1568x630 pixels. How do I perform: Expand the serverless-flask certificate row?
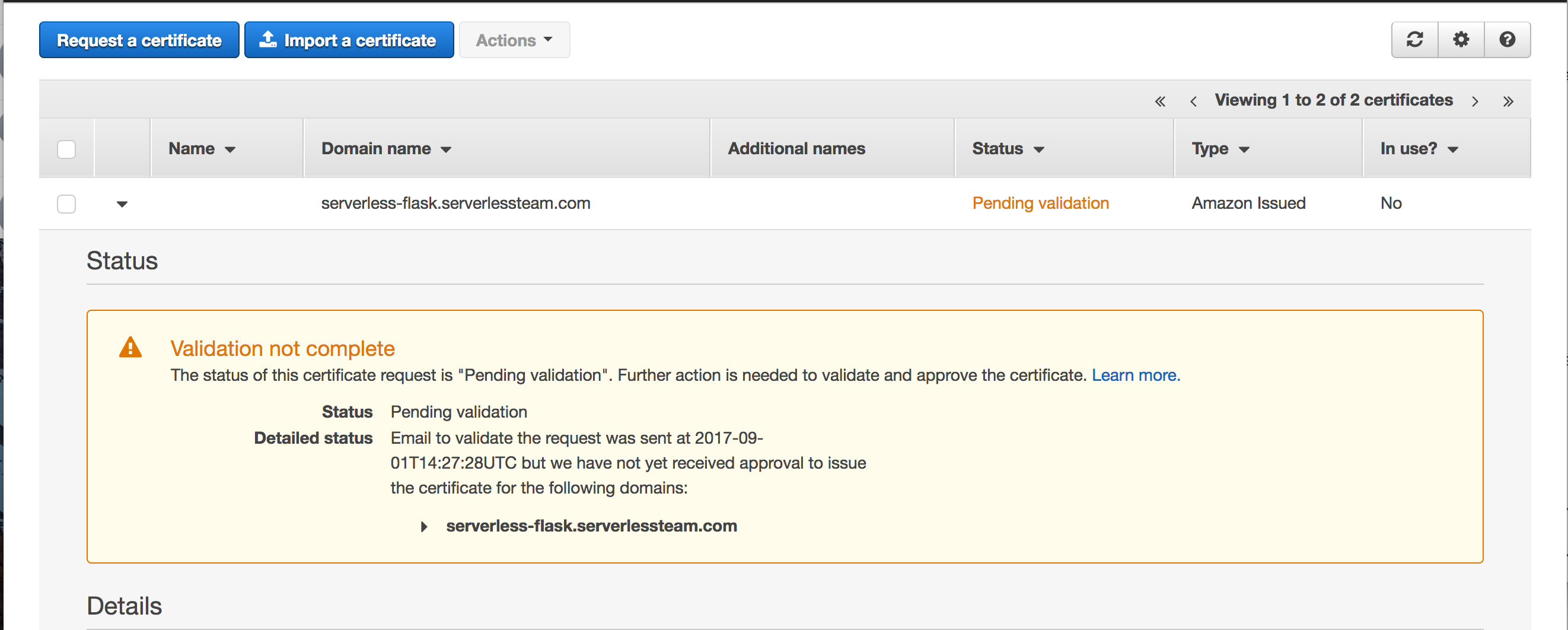tap(122, 205)
